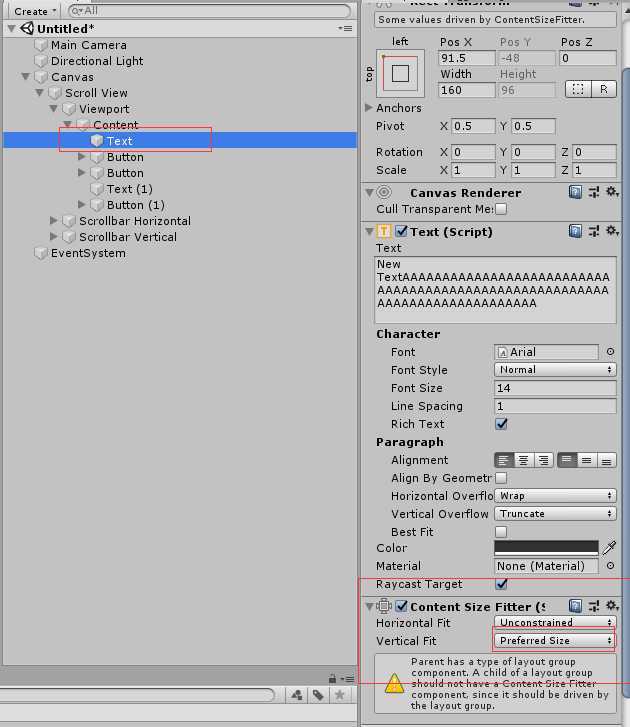The height and width of the screenshot is (727, 630).
Task: Disable the Text (Script) component checkbox
Action: 401,231
